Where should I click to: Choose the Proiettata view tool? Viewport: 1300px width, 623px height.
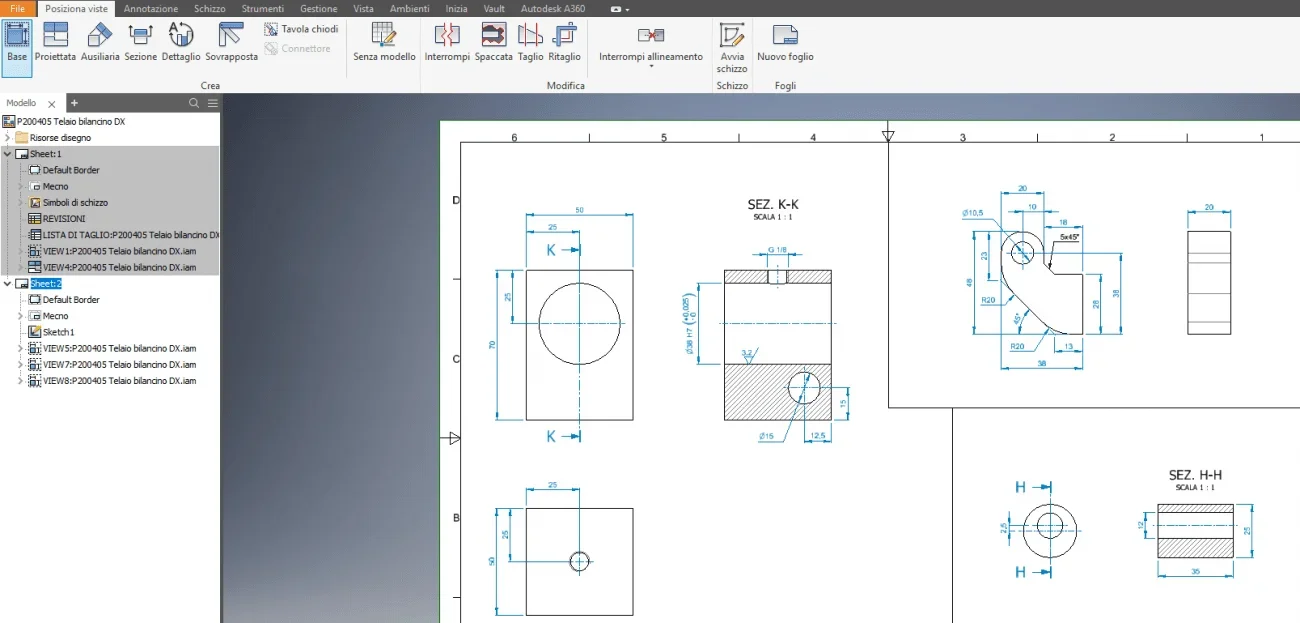coord(55,42)
